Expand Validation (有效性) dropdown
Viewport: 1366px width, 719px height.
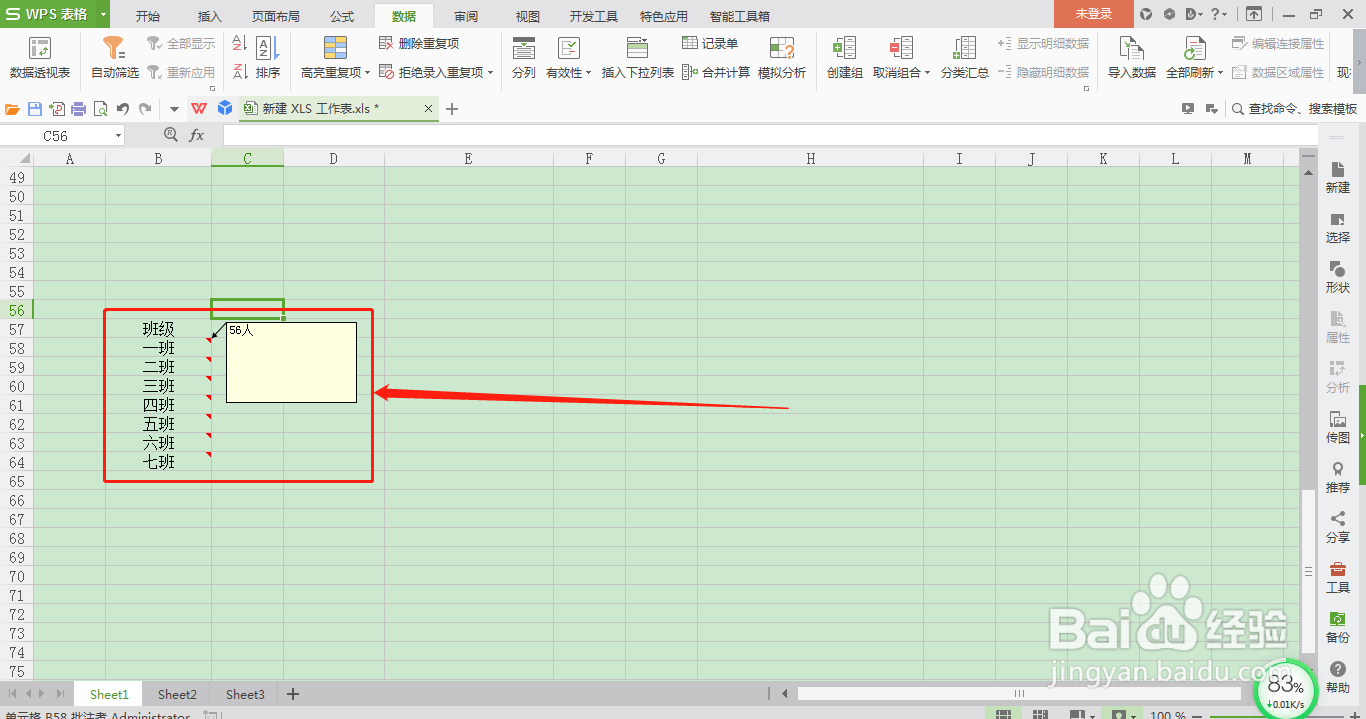point(588,73)
